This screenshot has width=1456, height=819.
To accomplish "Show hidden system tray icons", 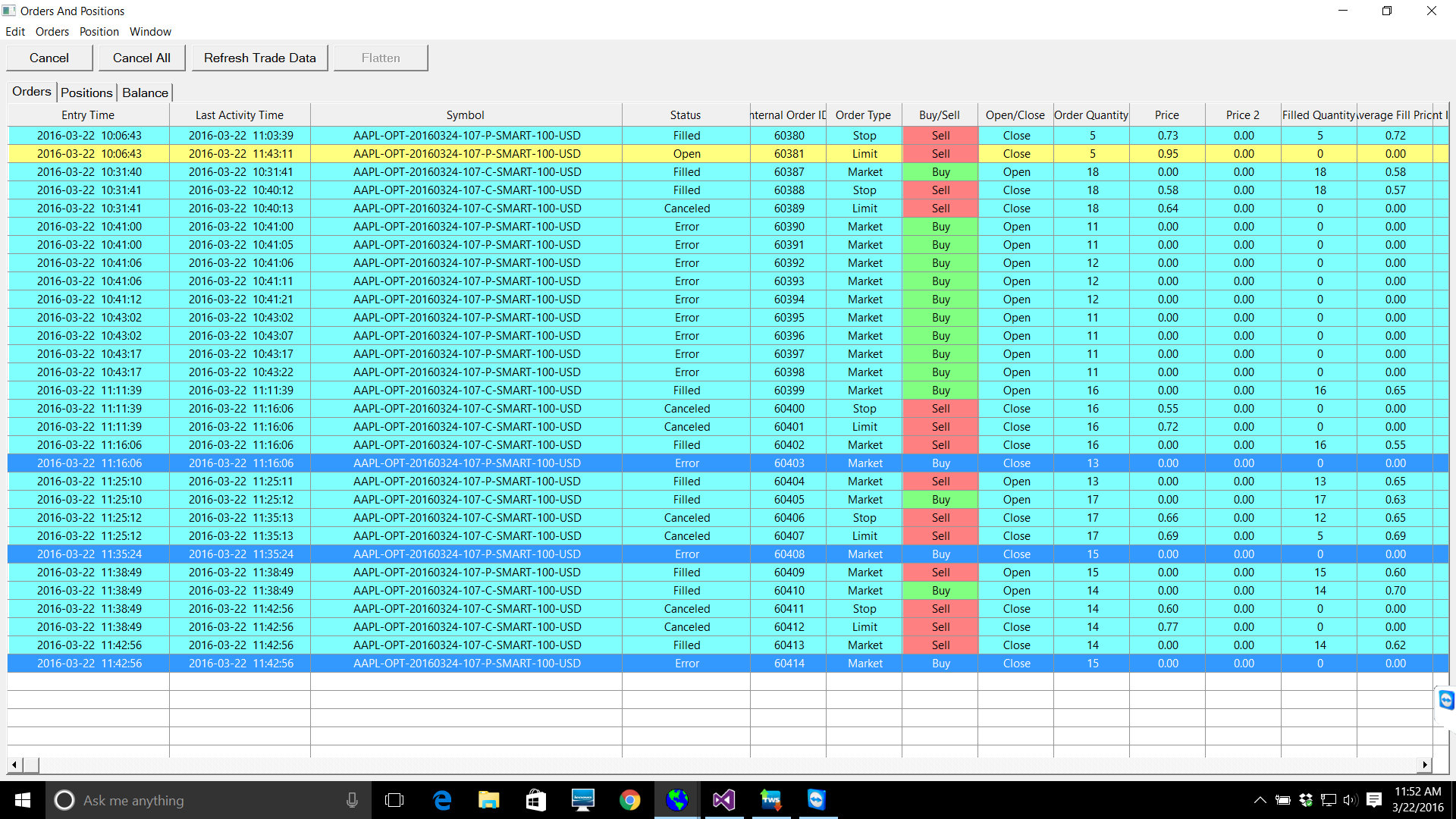I will tap(1260, 800).
